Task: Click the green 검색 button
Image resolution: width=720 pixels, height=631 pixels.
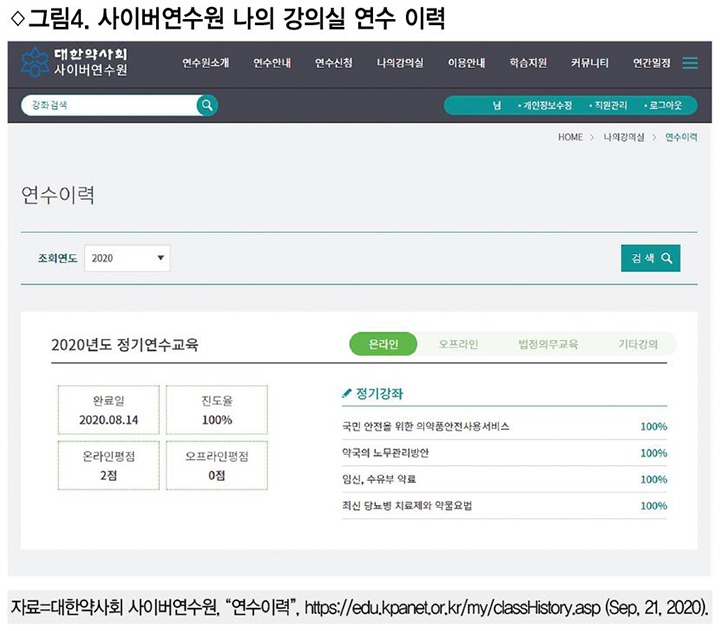Action: pos(650,258)
